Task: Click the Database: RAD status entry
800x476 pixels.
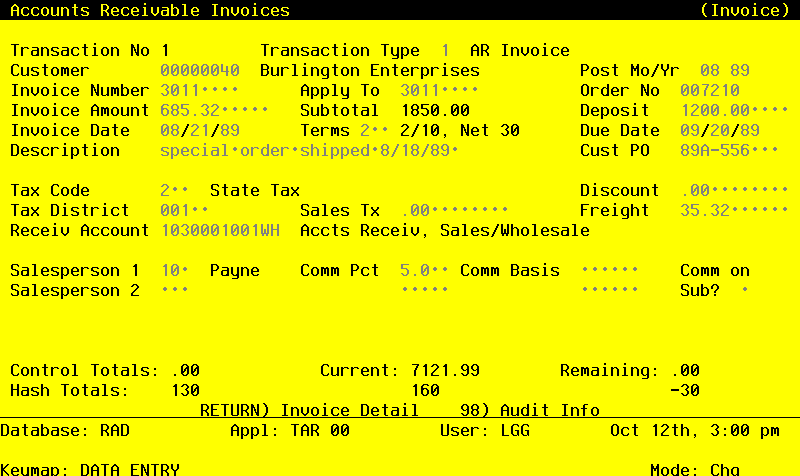Action: [x=65, y=431]
